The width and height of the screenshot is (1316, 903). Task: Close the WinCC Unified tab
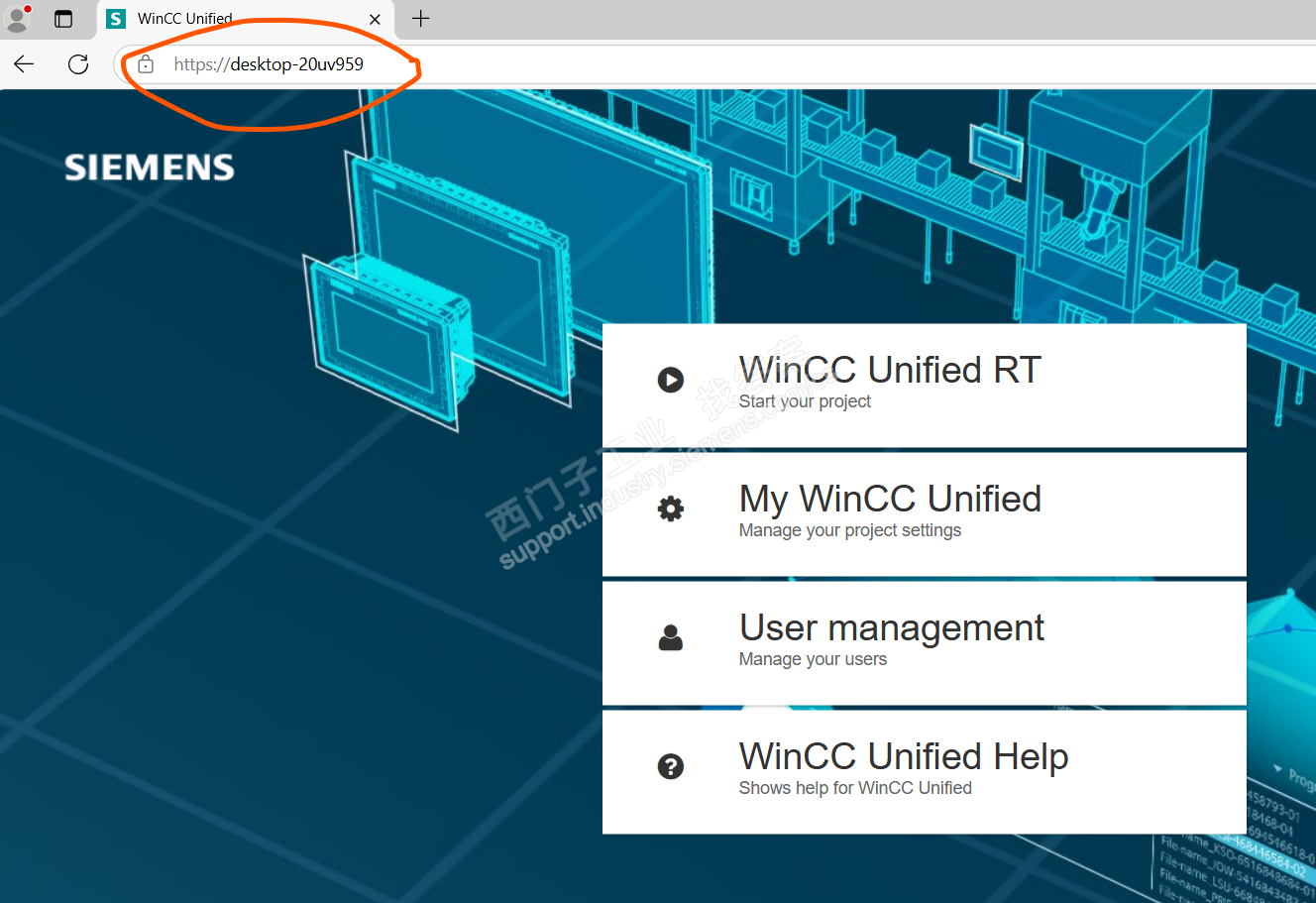[375, 19]
